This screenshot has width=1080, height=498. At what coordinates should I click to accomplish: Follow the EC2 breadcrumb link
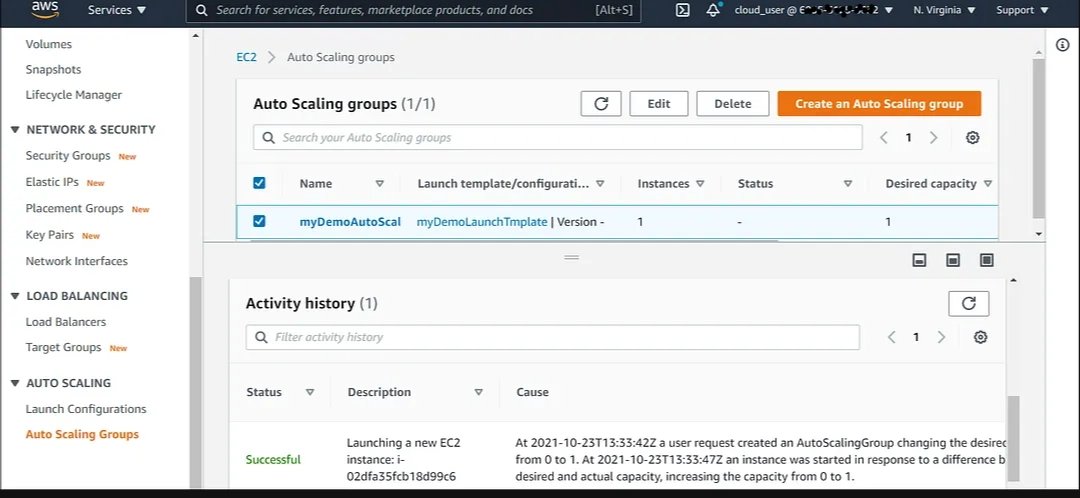coord(246,57)
